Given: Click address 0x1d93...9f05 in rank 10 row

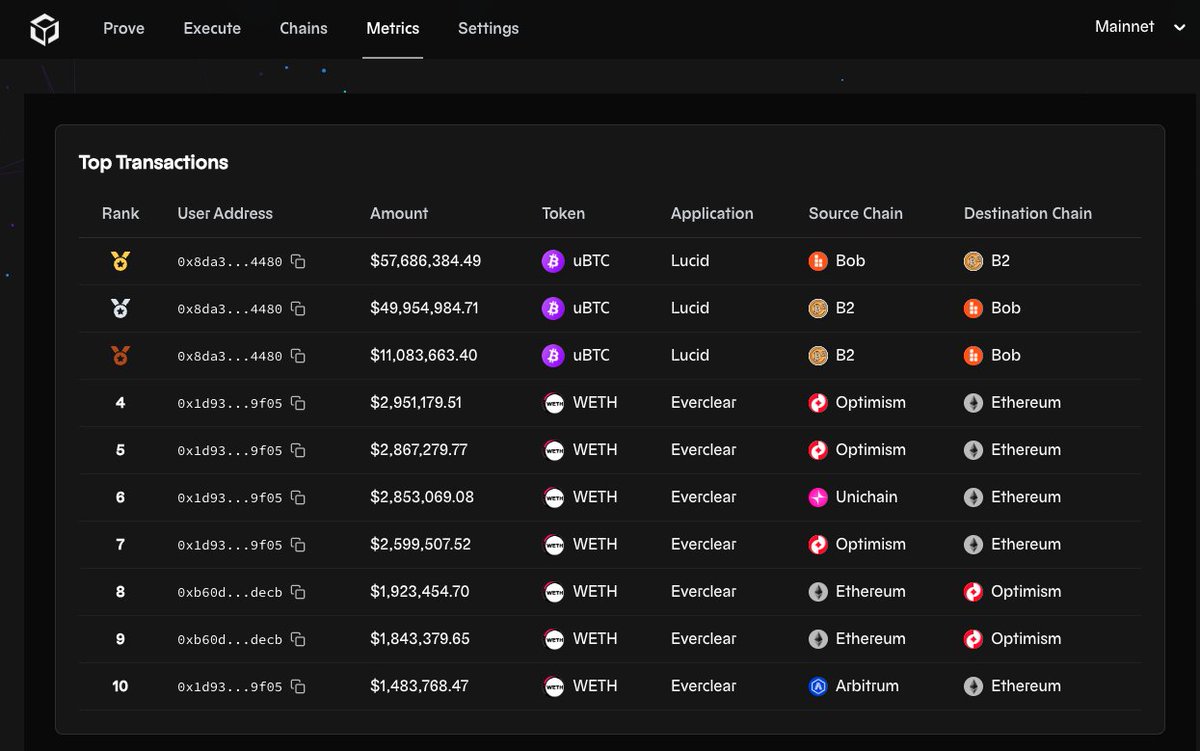Looking at the screenshot, I should coord(229,687).
